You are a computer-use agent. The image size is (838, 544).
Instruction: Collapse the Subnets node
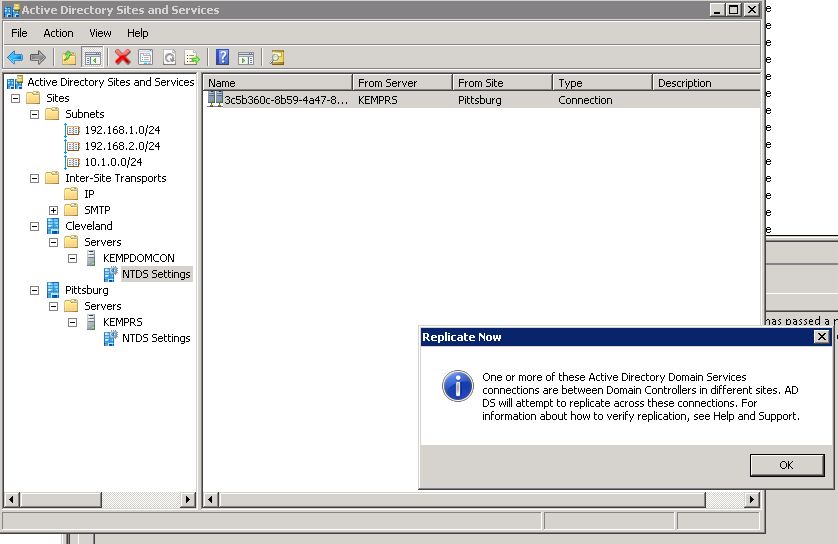click(x=34, y=114)
